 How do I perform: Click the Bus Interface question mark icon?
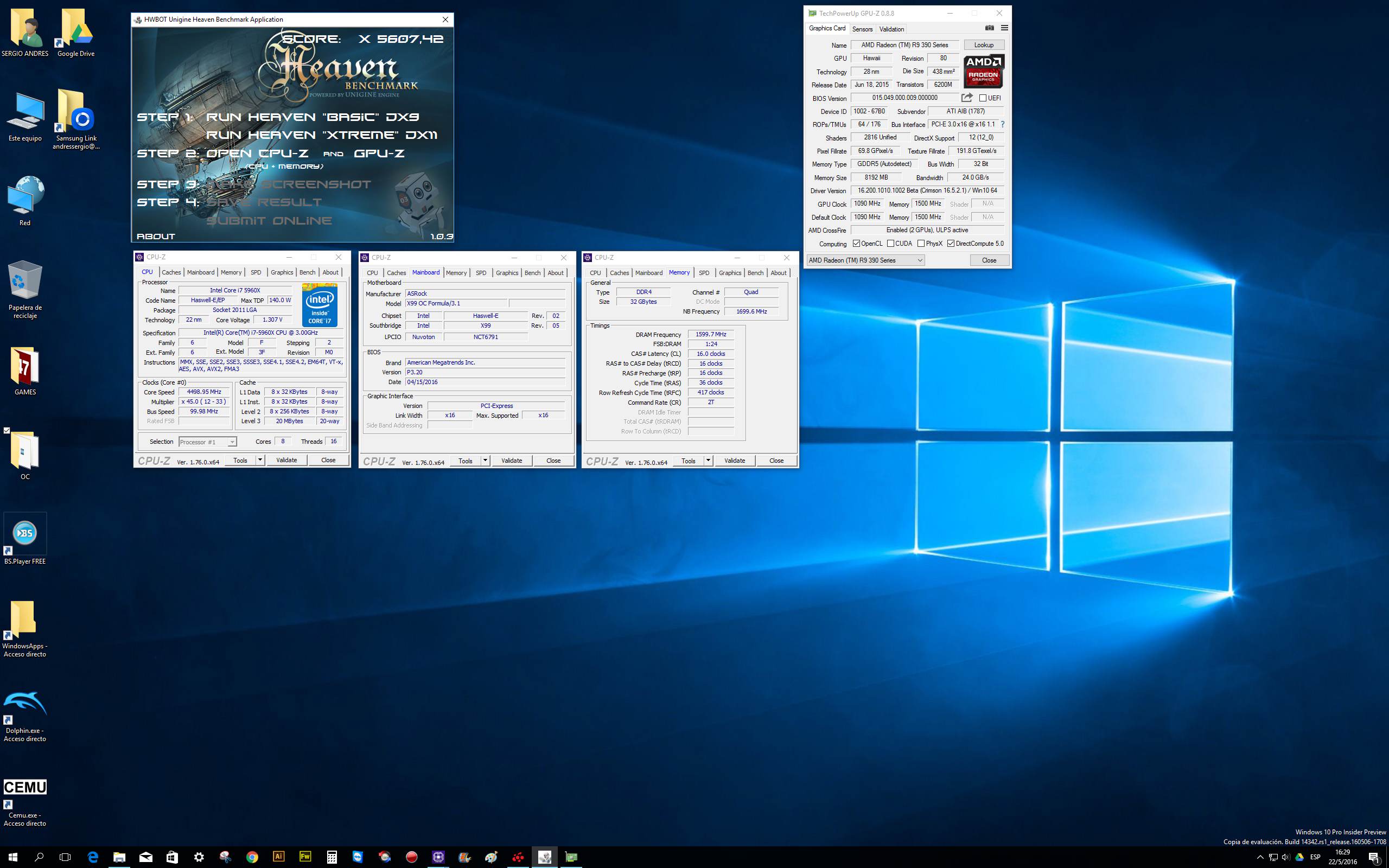tap(1003, 124)
